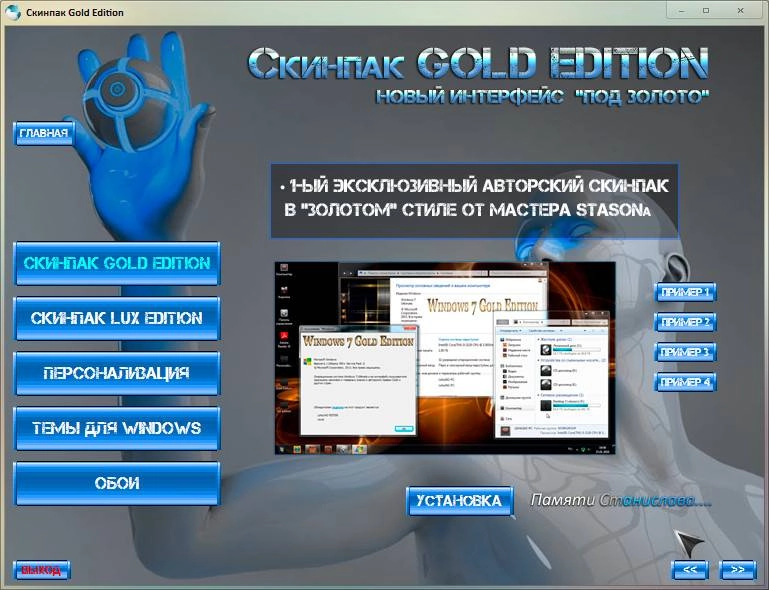Show ПРИМЕР 1 preview
The width and height of the screenshot is (769, 590).
click(685, 292)
